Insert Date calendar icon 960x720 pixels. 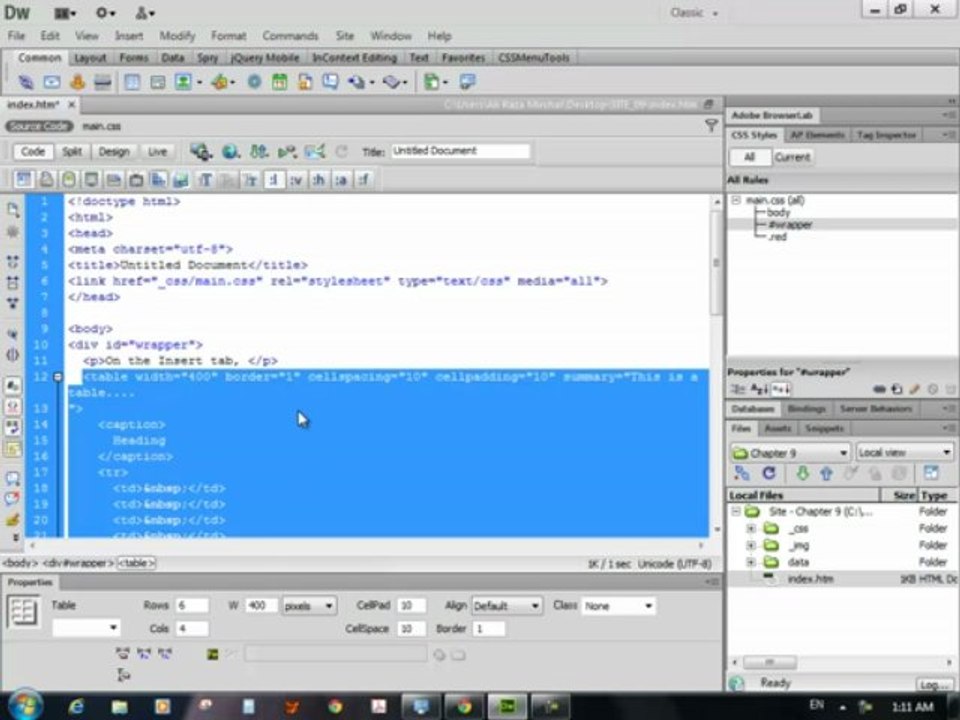pyautogui.click(x=279, y=81)
